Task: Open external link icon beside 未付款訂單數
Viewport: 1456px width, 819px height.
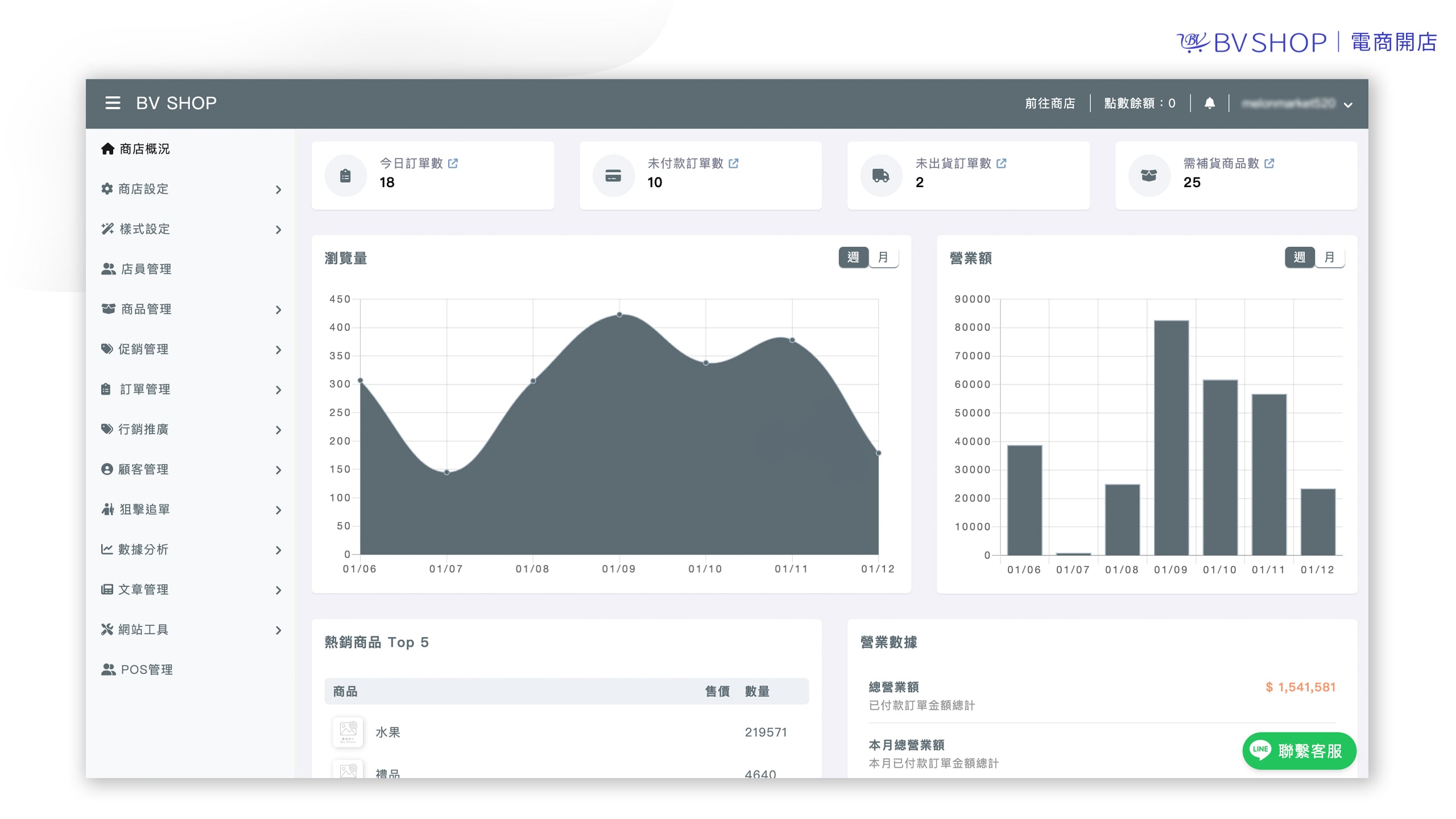Action: click(x=734, y=163)
